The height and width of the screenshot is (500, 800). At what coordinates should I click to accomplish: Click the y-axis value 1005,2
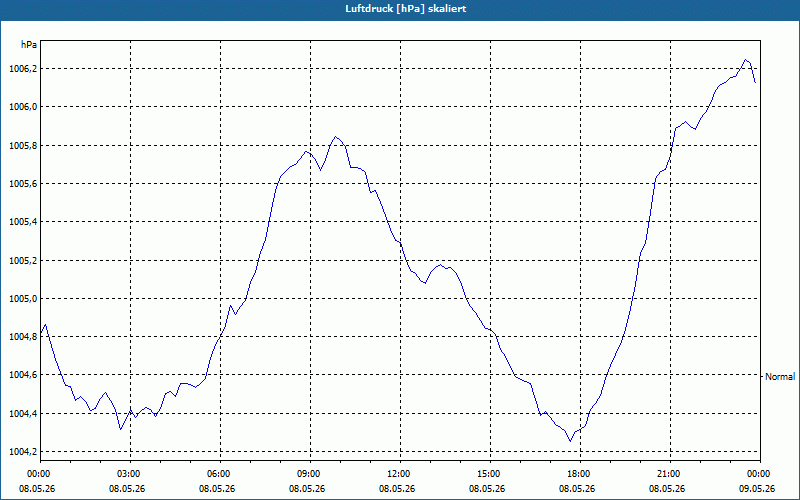click(22, 261)
